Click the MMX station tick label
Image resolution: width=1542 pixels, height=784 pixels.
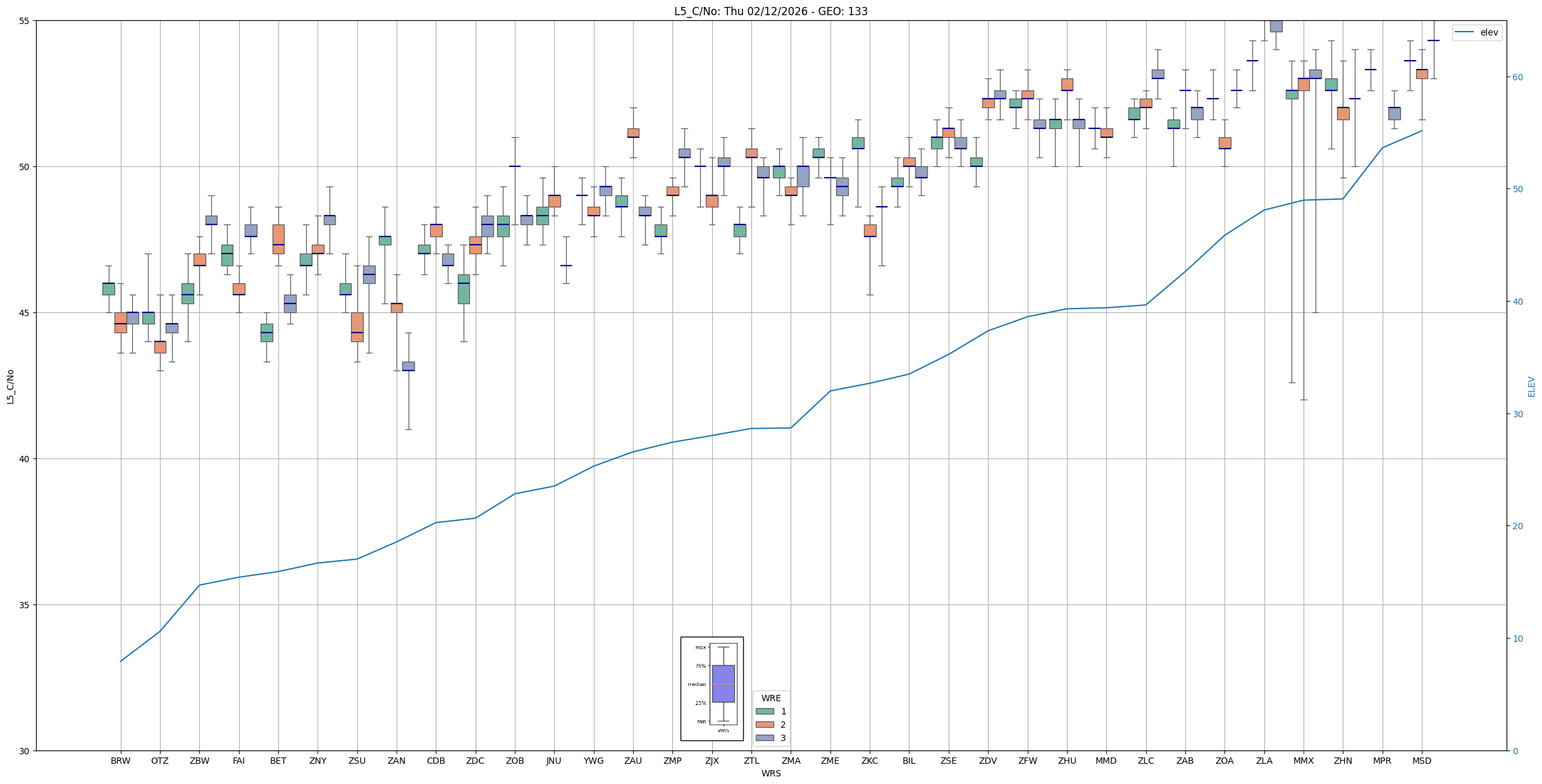[x=1303, y=761]
